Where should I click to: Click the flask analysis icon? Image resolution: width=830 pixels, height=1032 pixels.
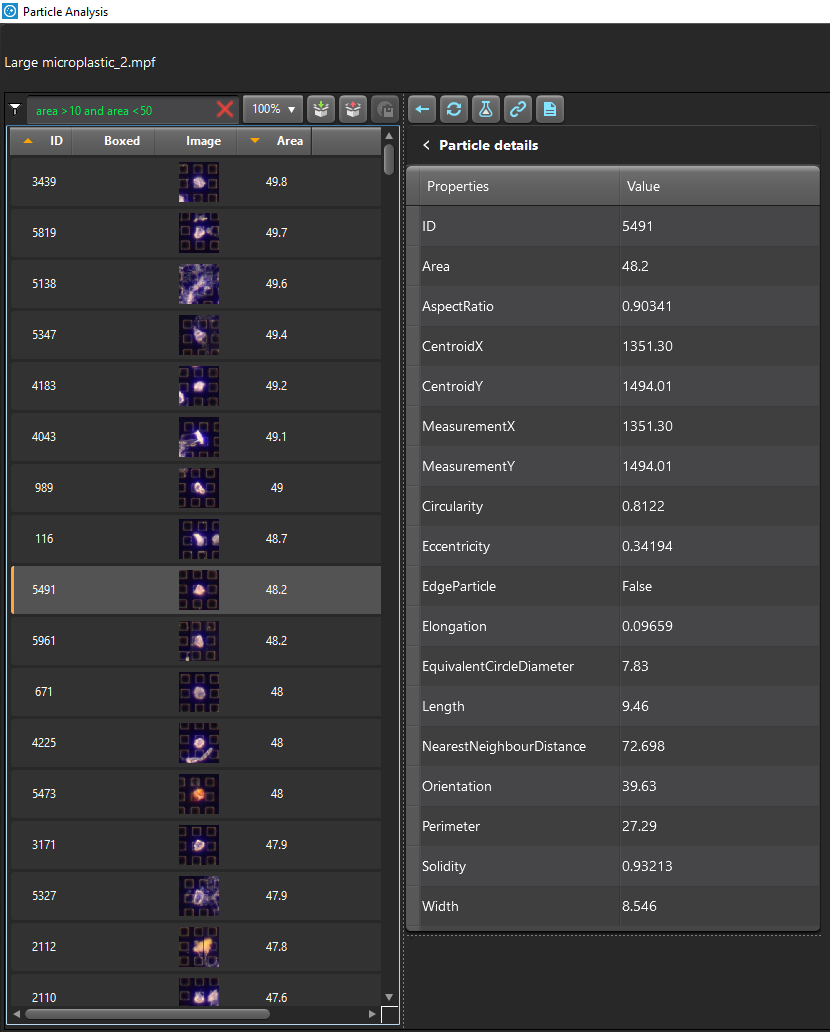tap(486, 109)
